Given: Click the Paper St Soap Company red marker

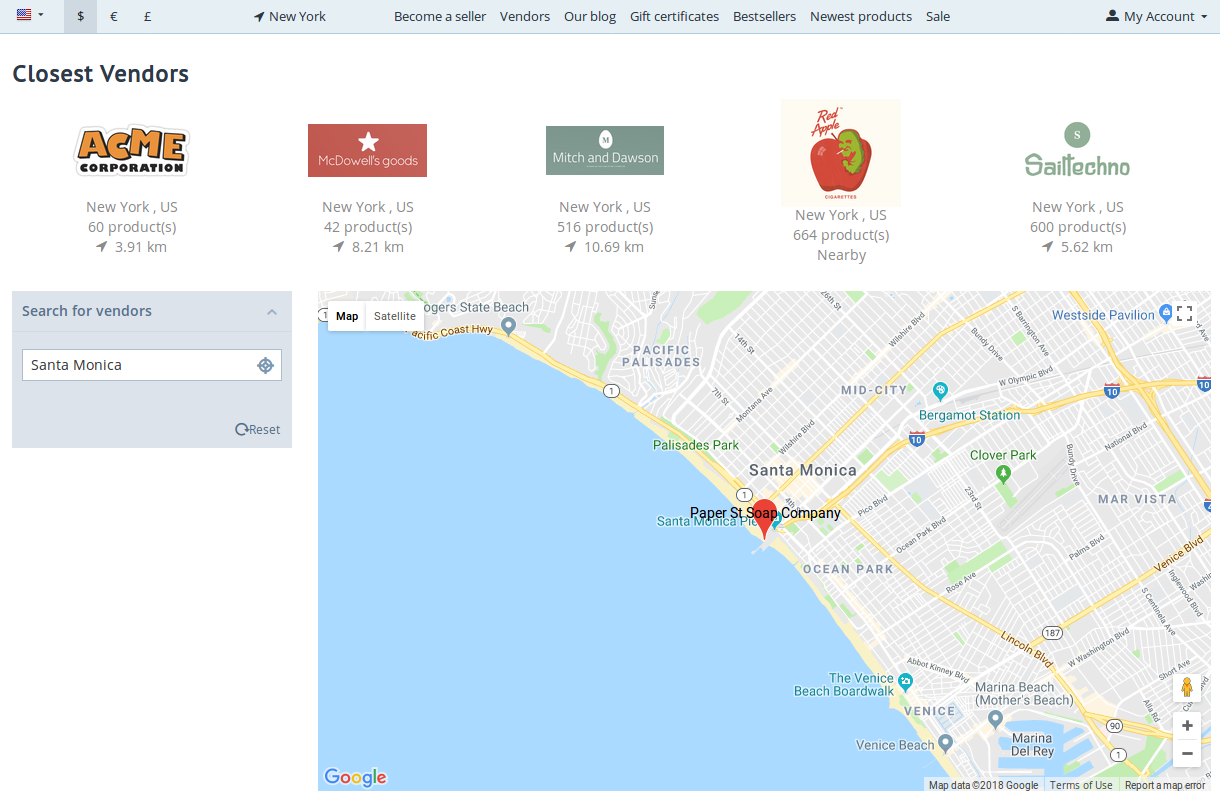Looking at the screenshot, I should [x=764, y=519].
